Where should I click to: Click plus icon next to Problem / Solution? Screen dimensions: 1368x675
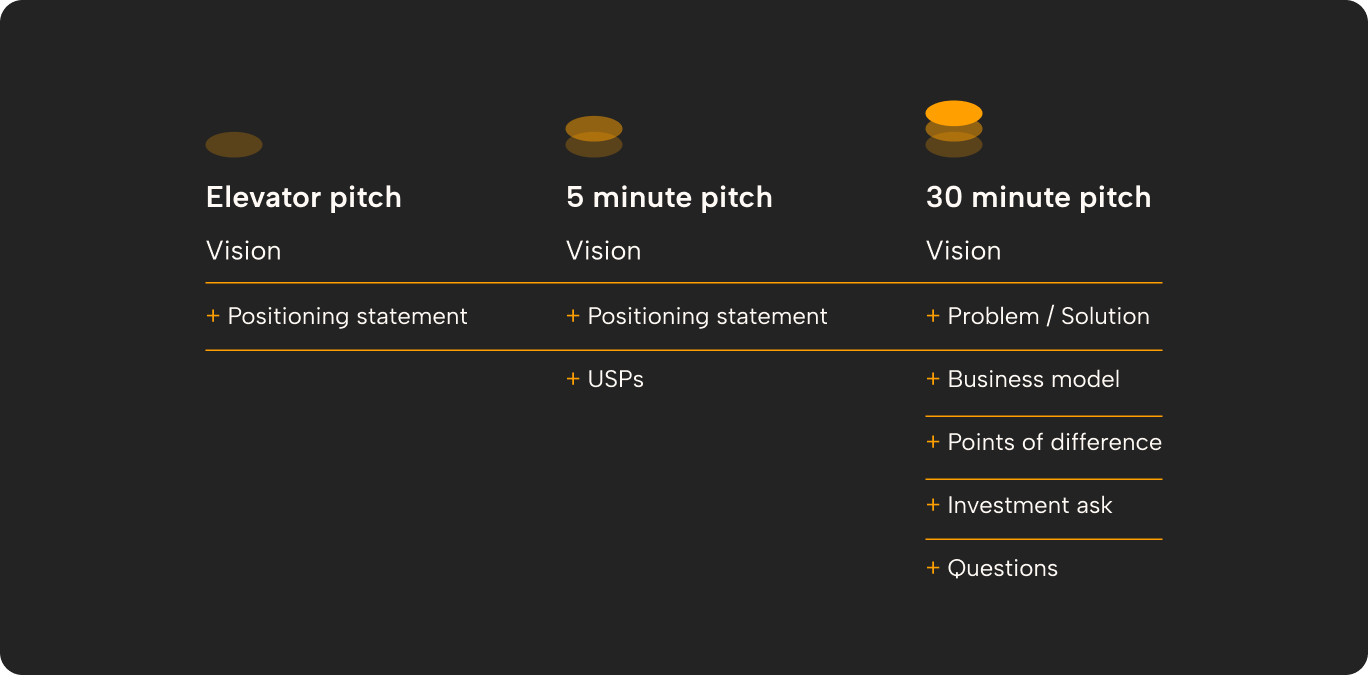click(933, 316)
